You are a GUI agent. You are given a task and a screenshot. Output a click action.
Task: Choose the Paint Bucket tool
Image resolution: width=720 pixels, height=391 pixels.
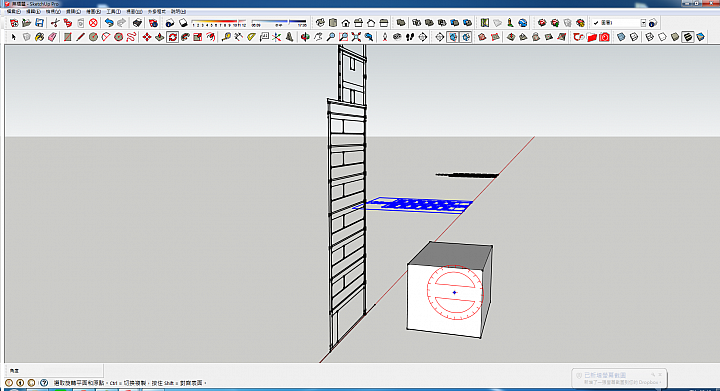[x=39, y=37]
